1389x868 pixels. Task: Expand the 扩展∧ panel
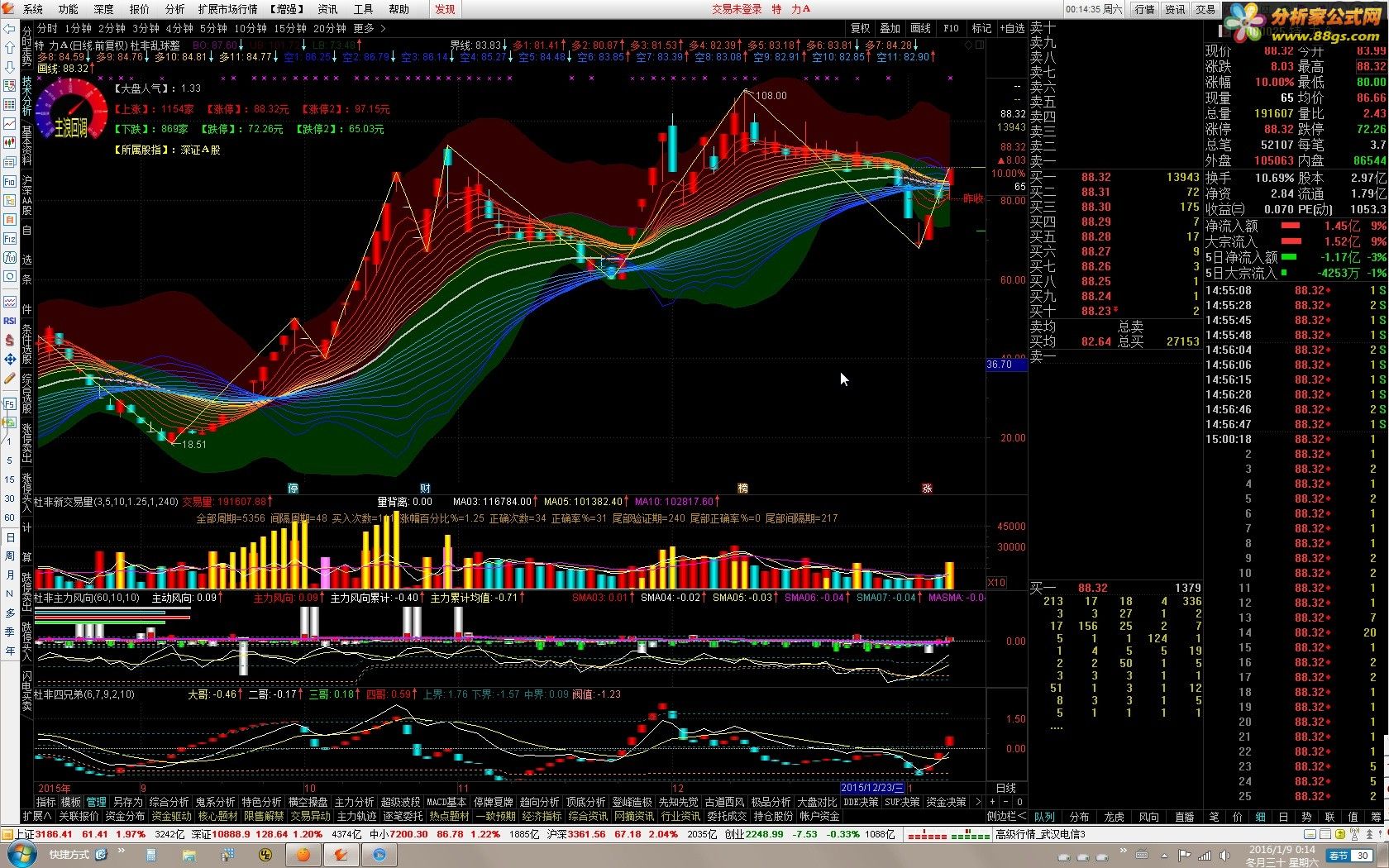tap(37, 816)
